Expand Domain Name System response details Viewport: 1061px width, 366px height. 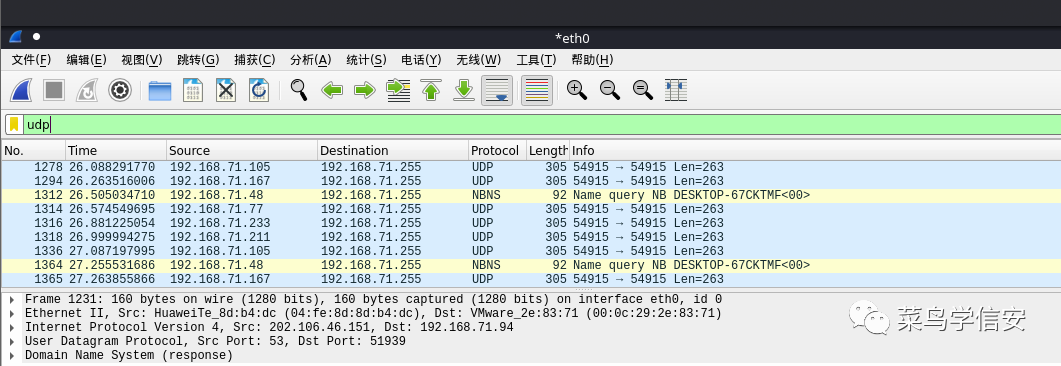(12, 356)
